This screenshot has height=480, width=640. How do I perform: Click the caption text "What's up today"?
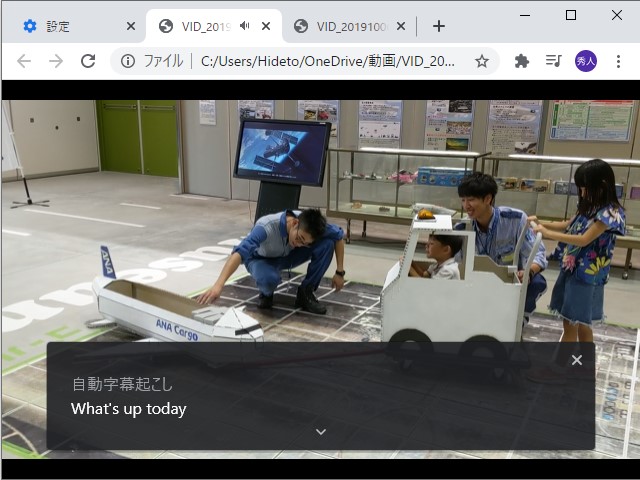(129, 409)
